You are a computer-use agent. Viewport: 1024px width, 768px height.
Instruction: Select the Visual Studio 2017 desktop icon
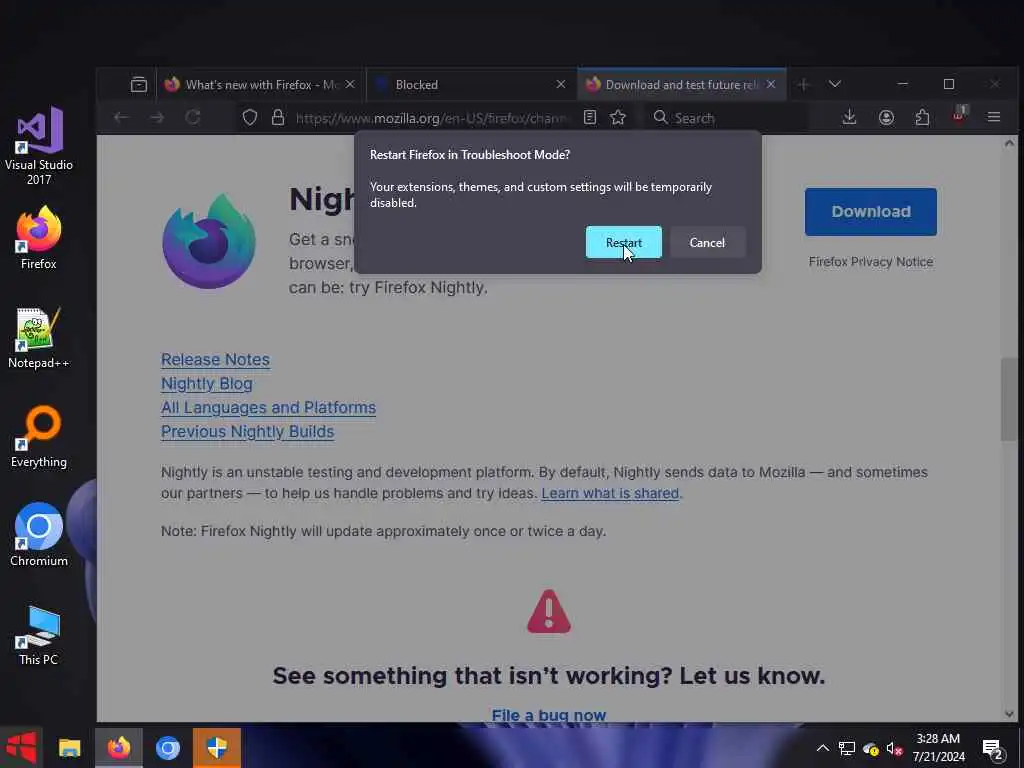coord(39,146)
